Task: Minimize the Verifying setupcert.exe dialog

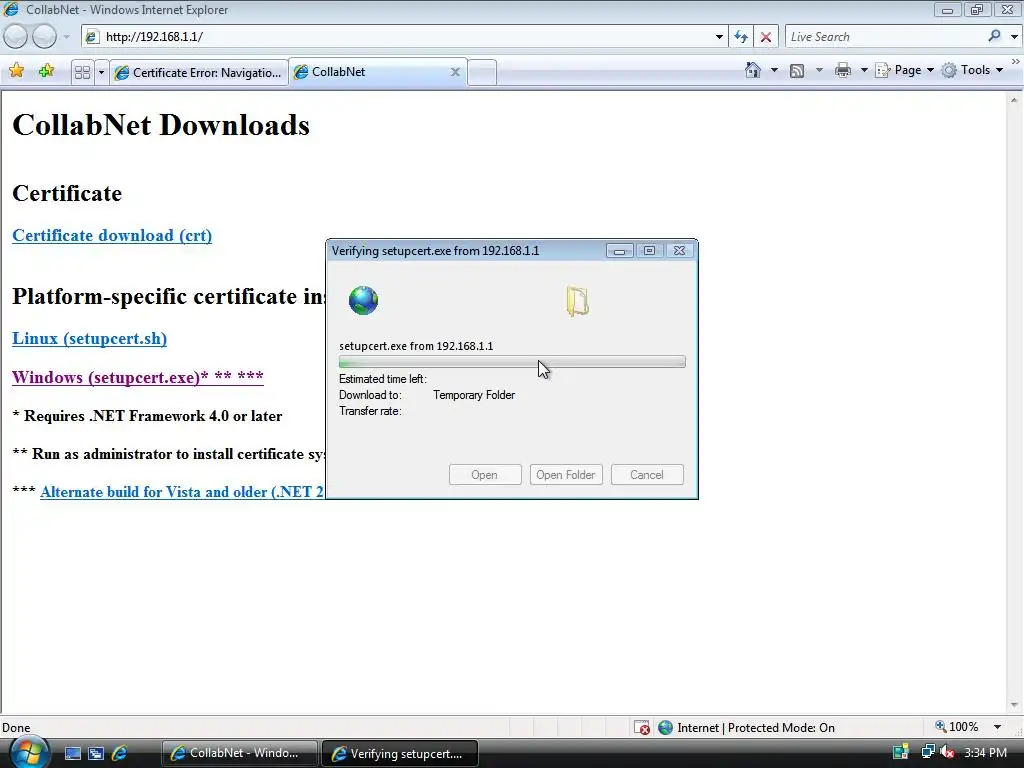Action: 619,251
